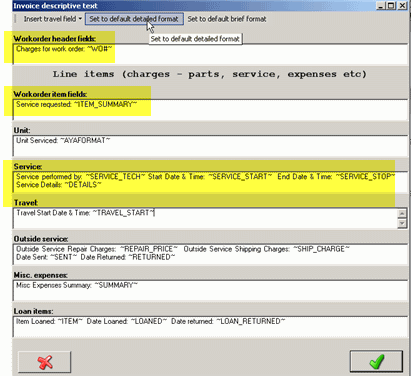
Task: Click the Travel box scroll down arrow
Action: (402, 223)
